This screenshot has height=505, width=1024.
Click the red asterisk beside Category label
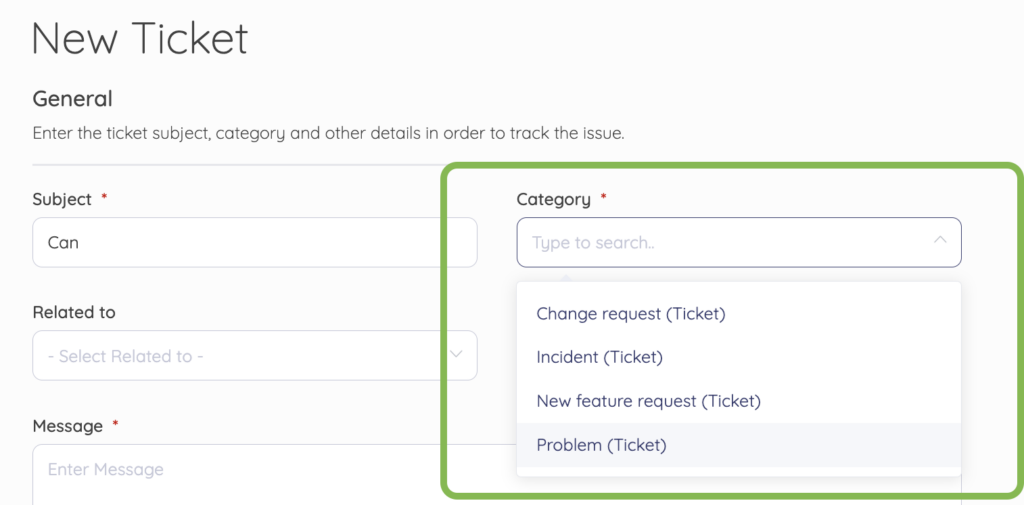603,197
